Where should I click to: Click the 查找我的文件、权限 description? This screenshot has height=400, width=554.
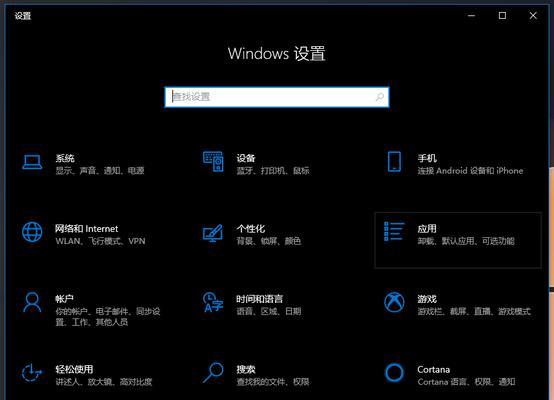tap(273, 382)
